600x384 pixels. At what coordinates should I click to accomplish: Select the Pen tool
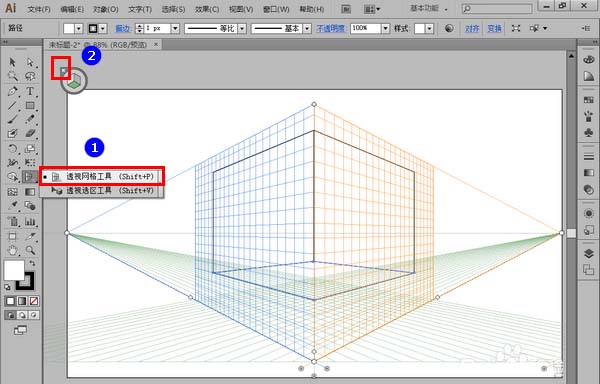pos(12,91)
